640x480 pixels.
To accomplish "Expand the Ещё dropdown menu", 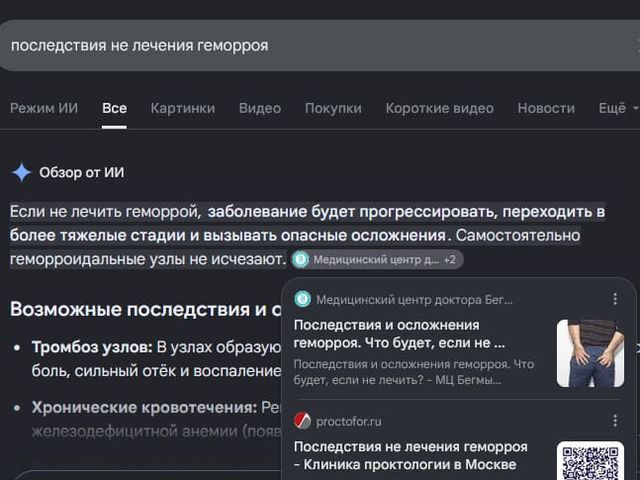I will 618,108.
